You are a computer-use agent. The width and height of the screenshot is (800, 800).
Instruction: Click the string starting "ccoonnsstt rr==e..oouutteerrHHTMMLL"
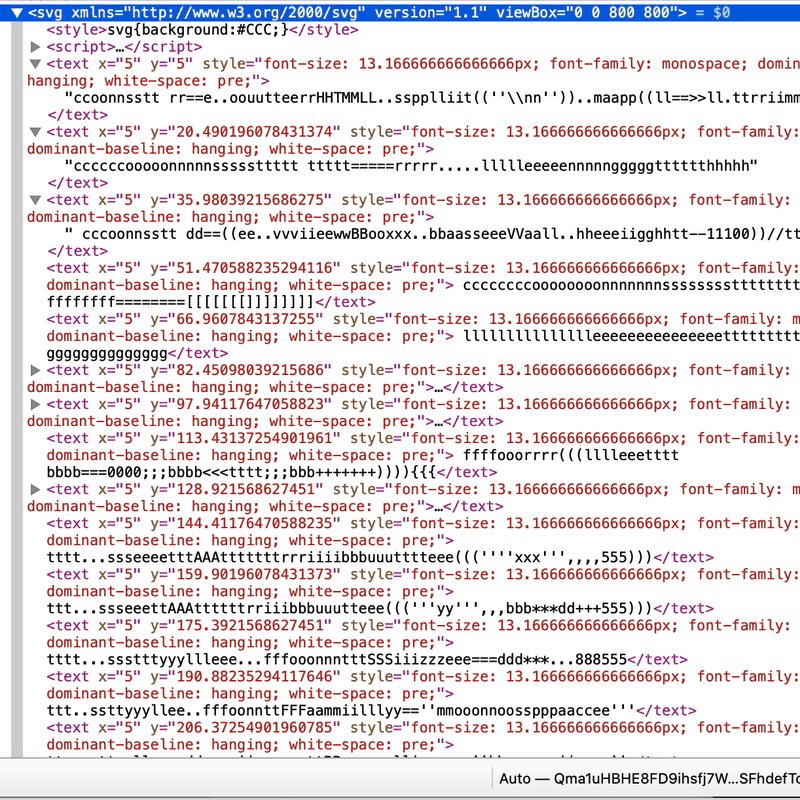432,97
